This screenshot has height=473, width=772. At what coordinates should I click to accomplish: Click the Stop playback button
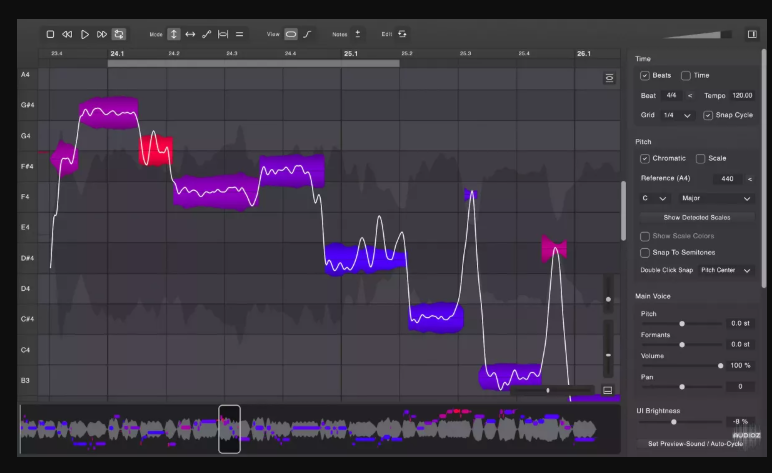click(x=50, y=34)
